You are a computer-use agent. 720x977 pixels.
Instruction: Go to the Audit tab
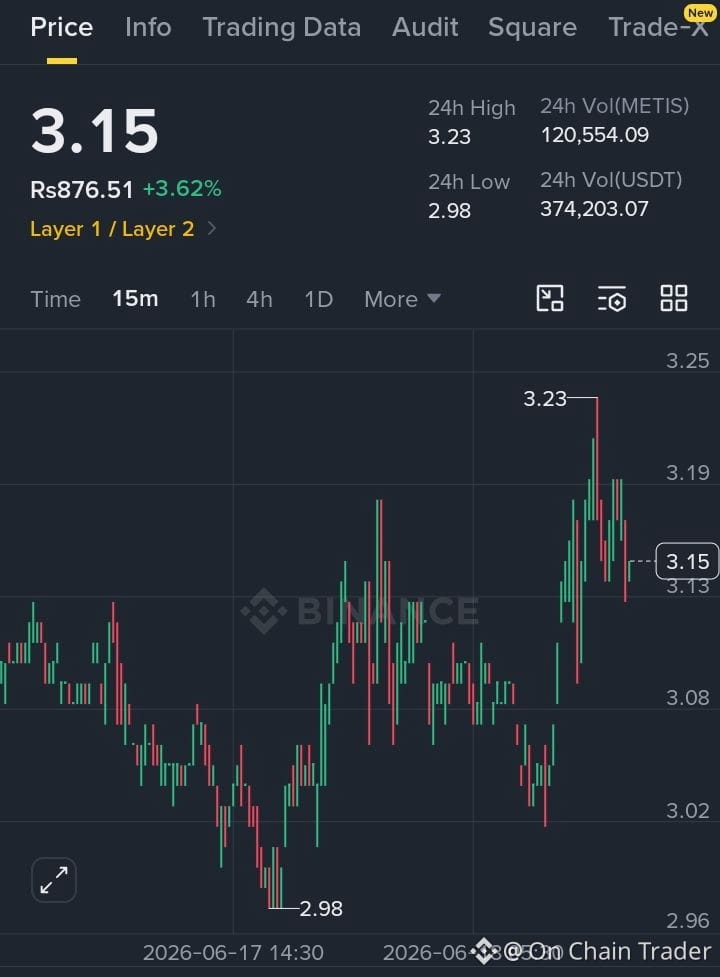425,27
